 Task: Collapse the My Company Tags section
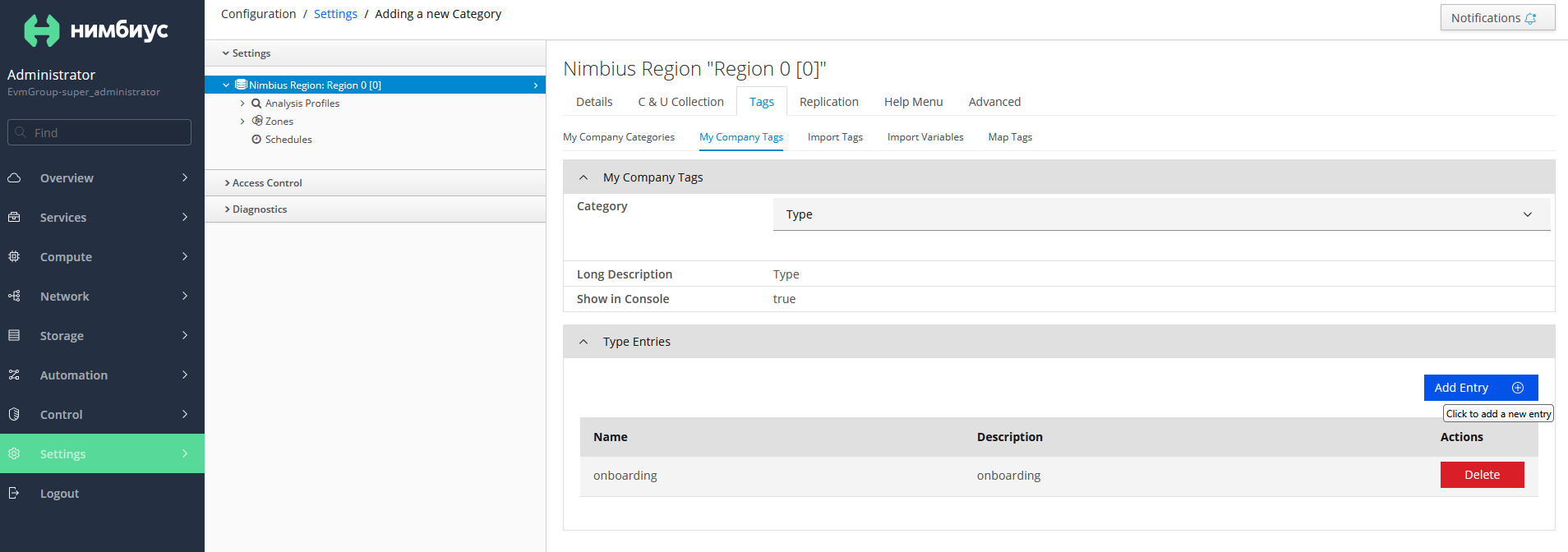coord(583,177)
